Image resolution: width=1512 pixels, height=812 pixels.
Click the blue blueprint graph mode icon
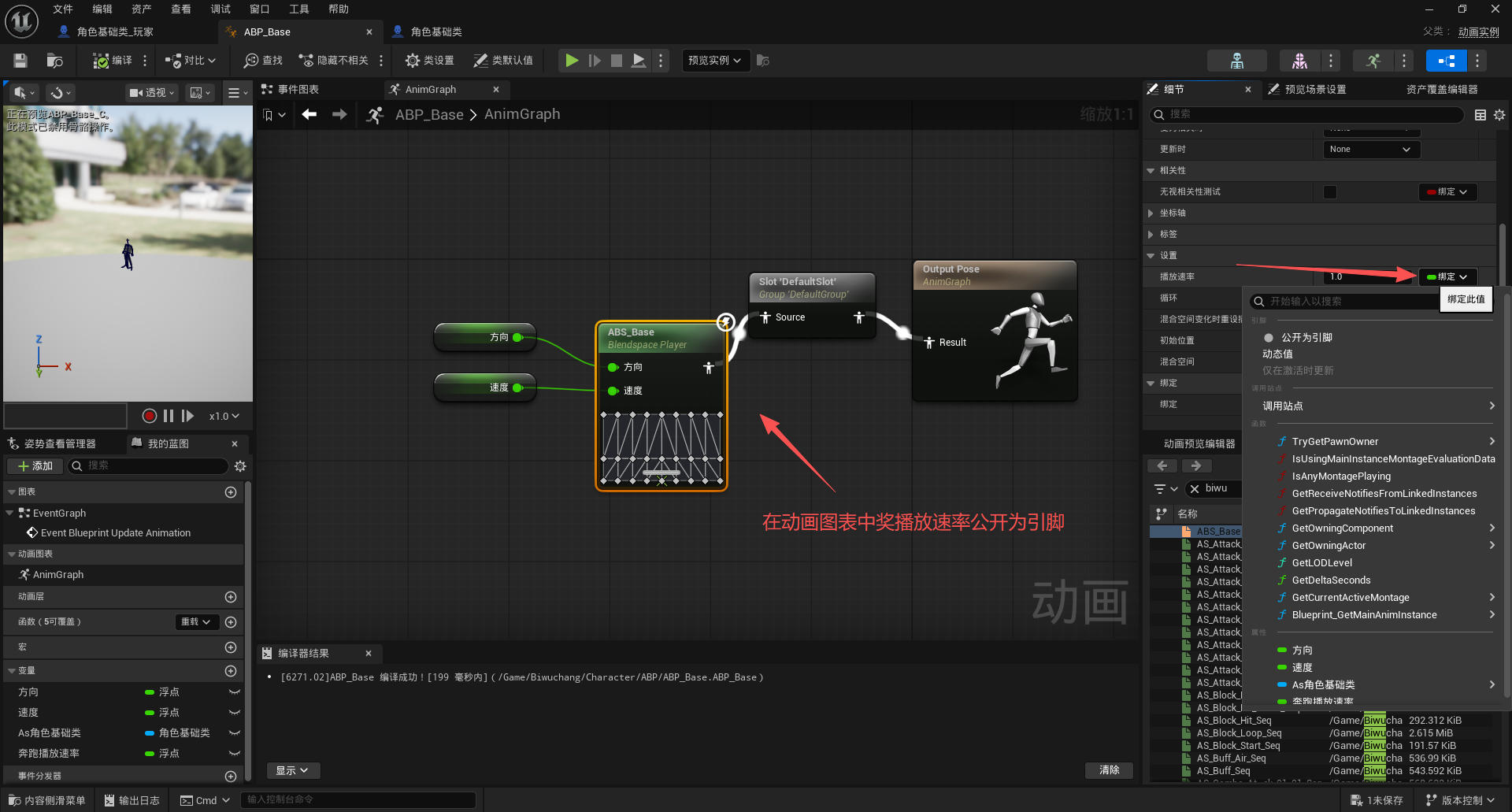coord(1447,61)
